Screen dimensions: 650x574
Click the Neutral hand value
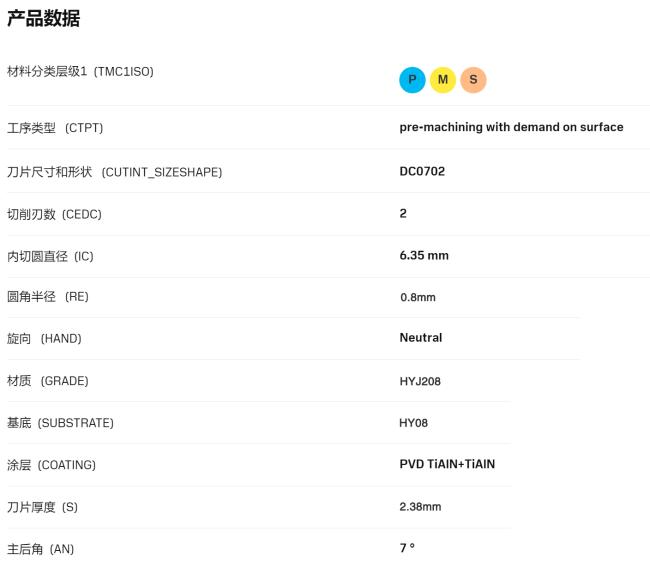tap(420, 338)
